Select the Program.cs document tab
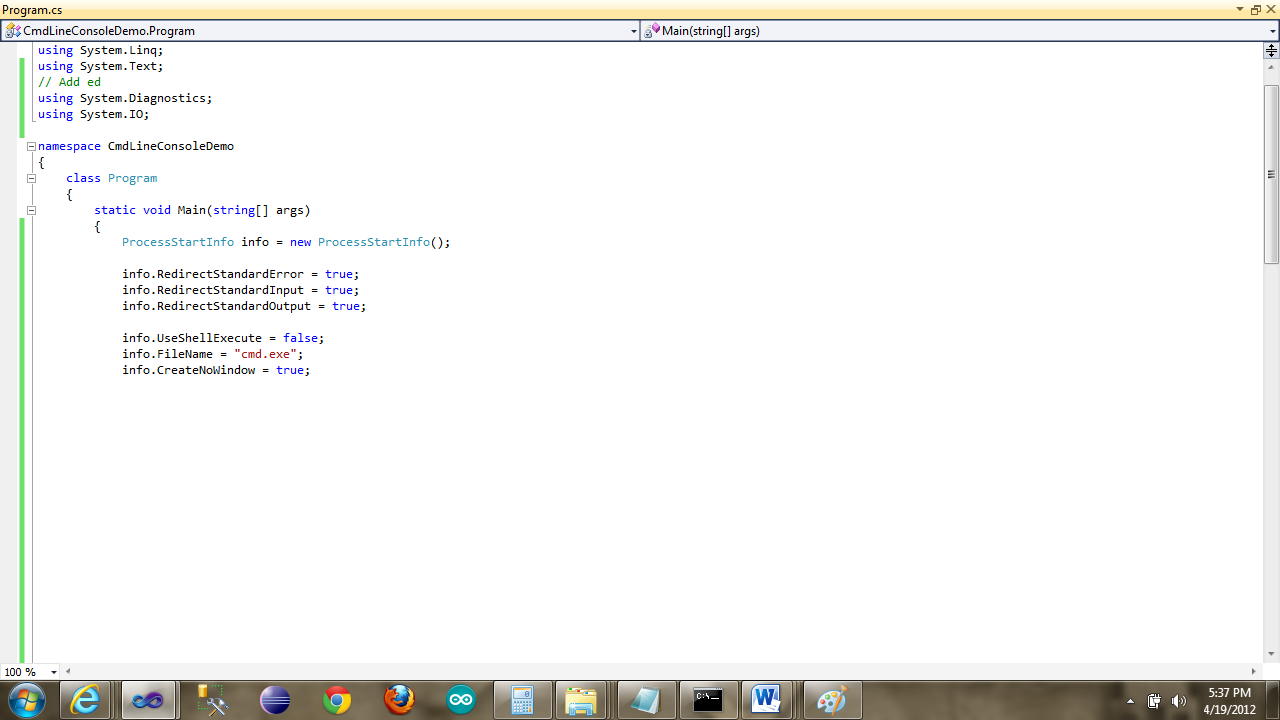The width and height of the screenshot is (1280, 720). [30, 8]
